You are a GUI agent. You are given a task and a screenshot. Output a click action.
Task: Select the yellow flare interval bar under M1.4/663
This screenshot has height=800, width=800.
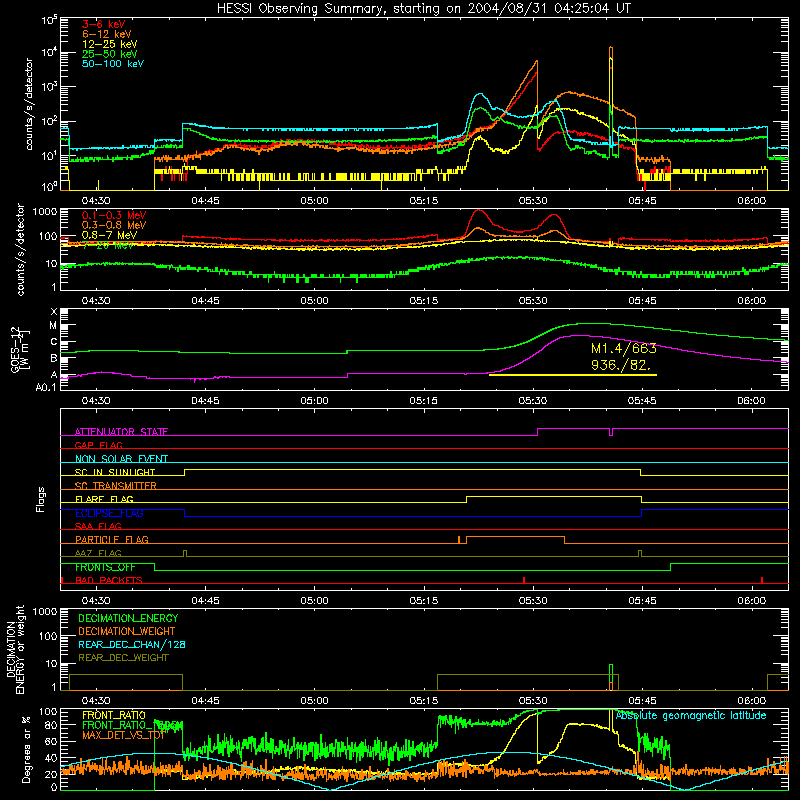572,375
